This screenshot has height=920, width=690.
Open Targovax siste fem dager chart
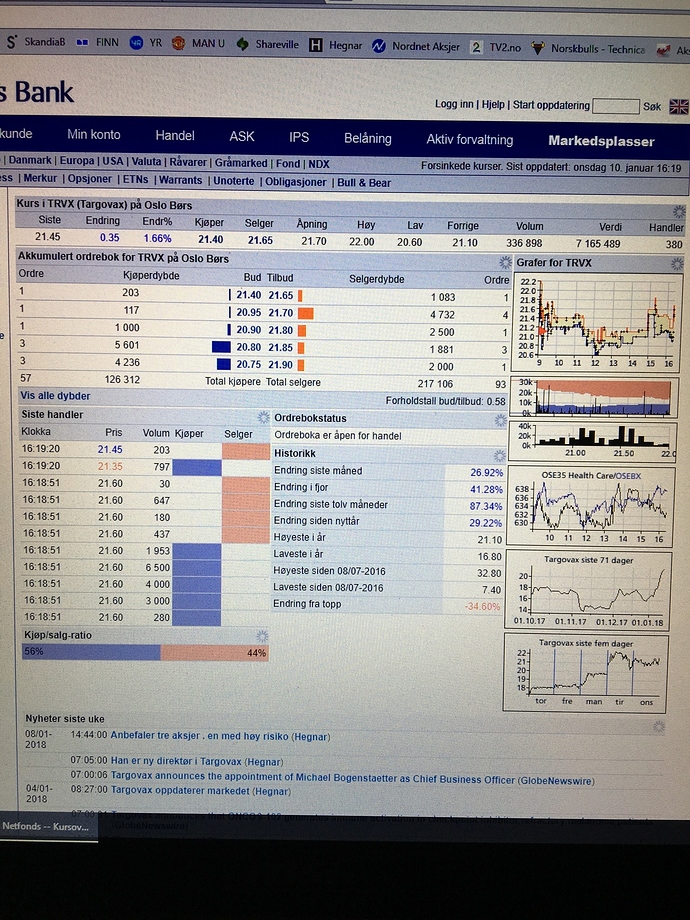click(586, 672)
